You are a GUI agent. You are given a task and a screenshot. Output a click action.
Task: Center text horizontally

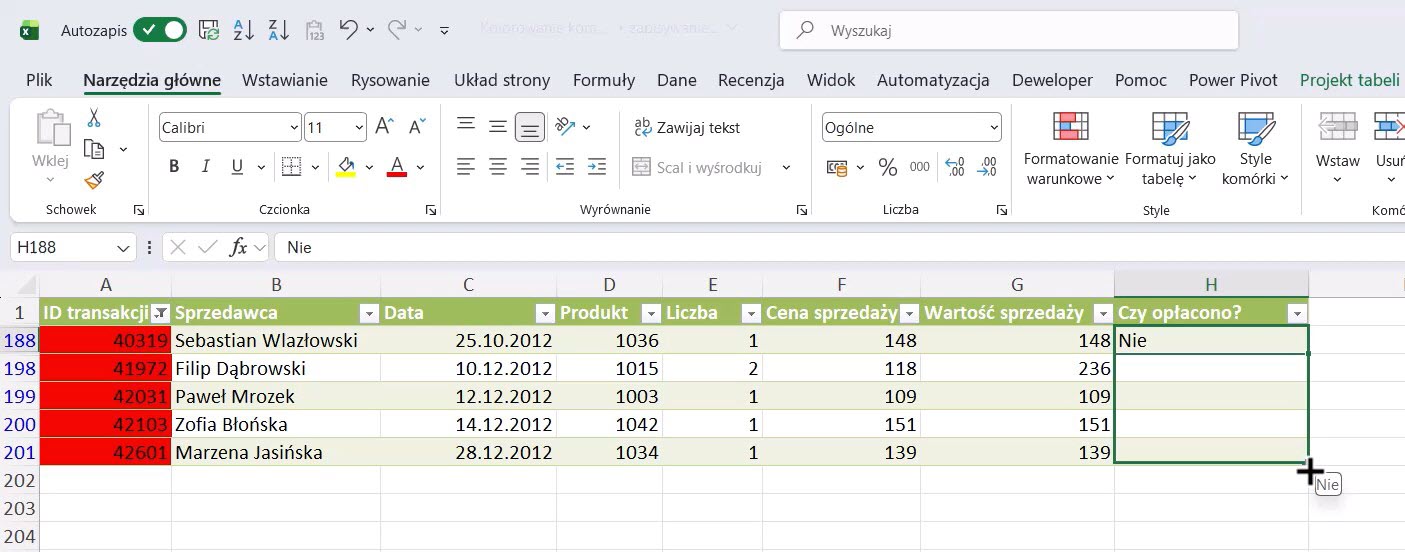(498, 167)
